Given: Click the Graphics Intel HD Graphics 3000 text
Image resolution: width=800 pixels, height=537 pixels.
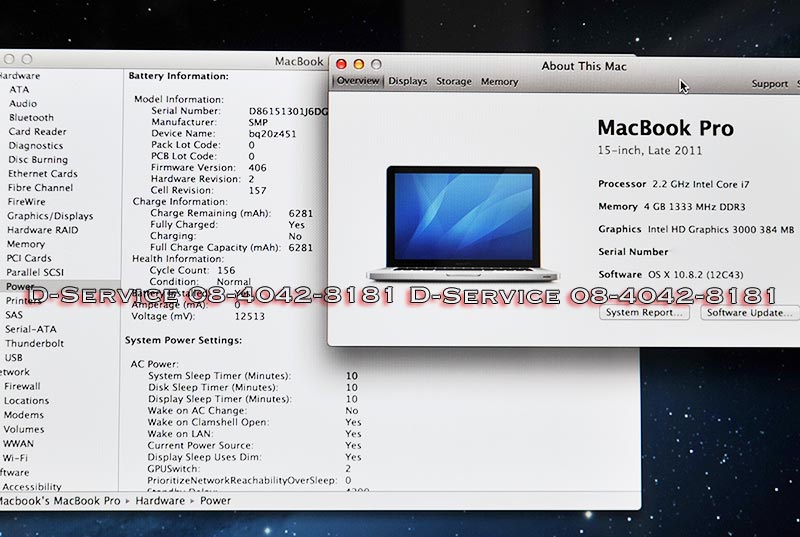Looking at the screenshot, I should (x=696, y=229).
